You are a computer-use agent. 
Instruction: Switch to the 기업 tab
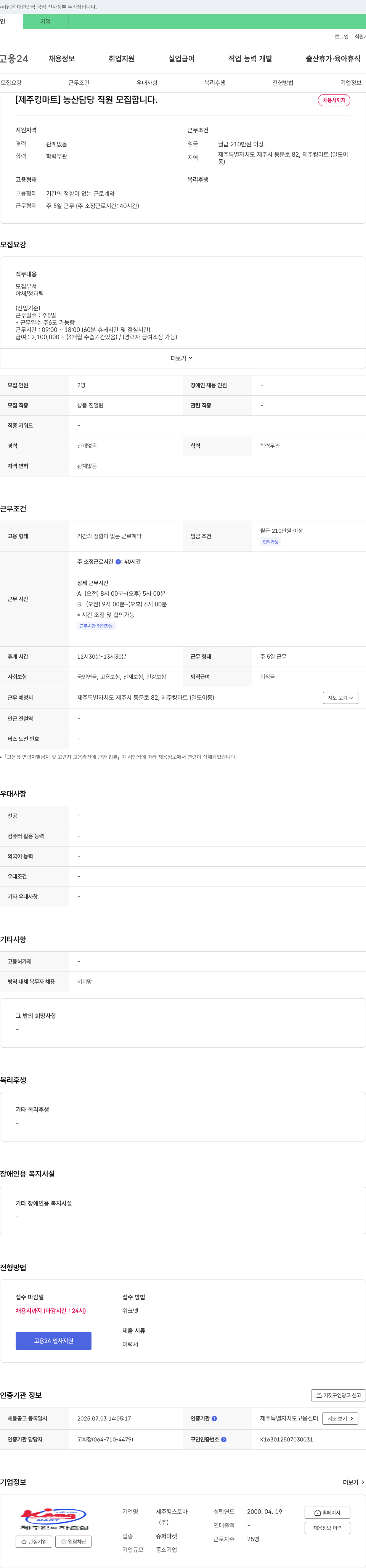(46, 21)
